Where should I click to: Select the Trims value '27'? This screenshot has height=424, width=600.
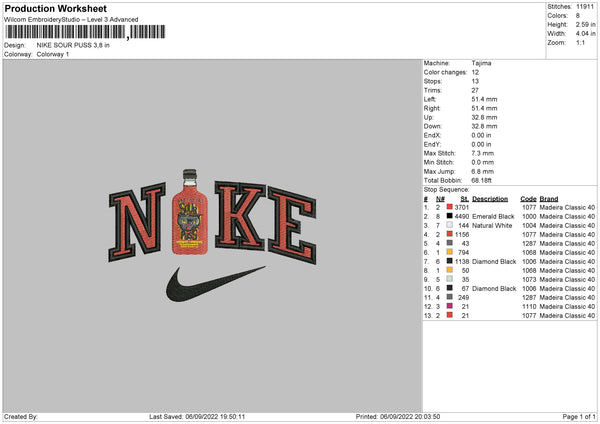click(475, 90)
